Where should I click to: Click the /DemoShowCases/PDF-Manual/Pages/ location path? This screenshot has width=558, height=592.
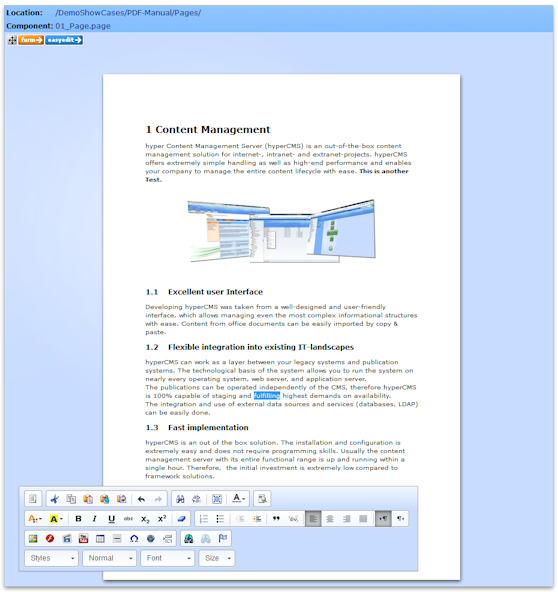pos(128,13)
